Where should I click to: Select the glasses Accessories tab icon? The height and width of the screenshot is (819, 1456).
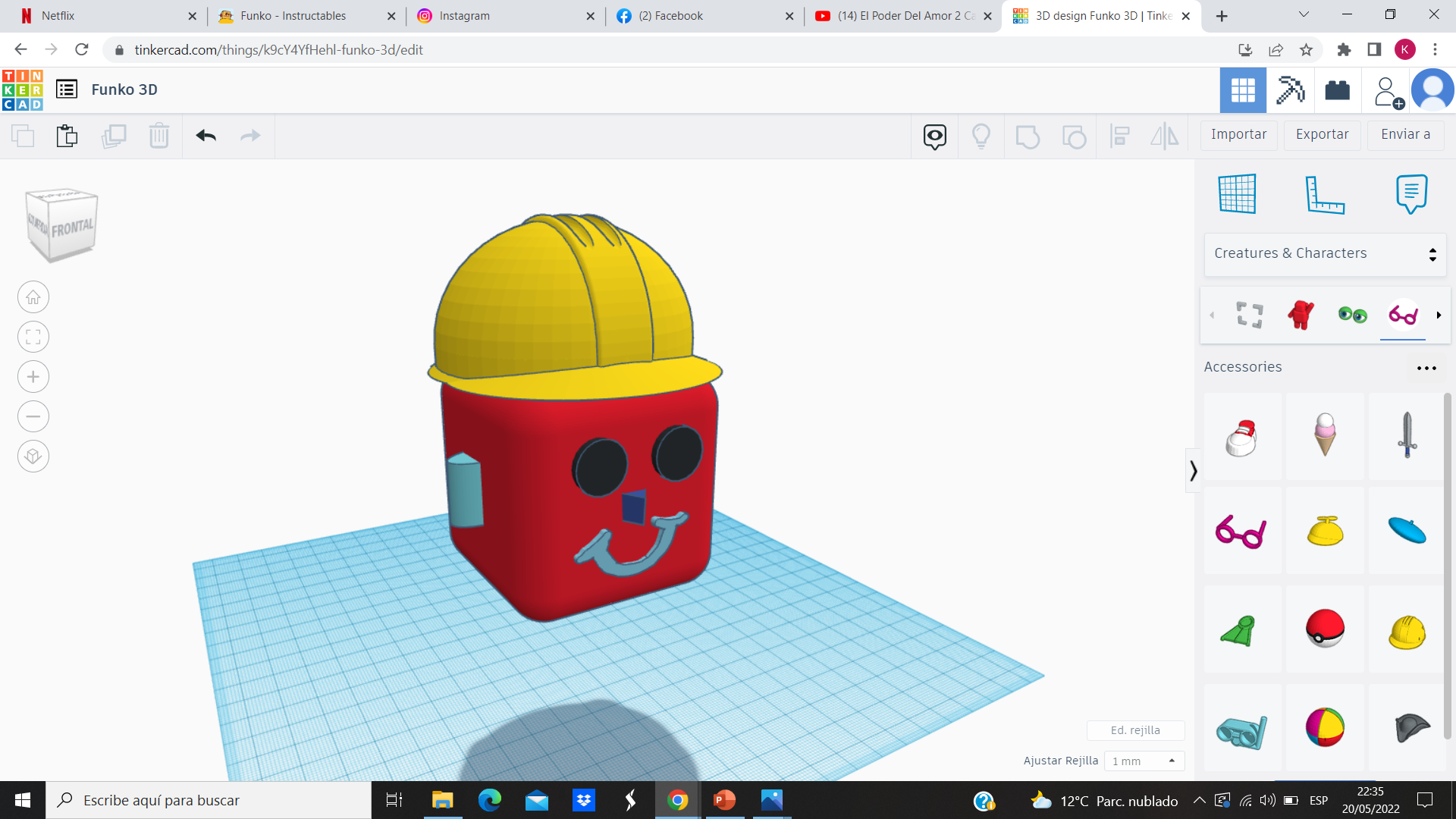[x=1403, y=315]
